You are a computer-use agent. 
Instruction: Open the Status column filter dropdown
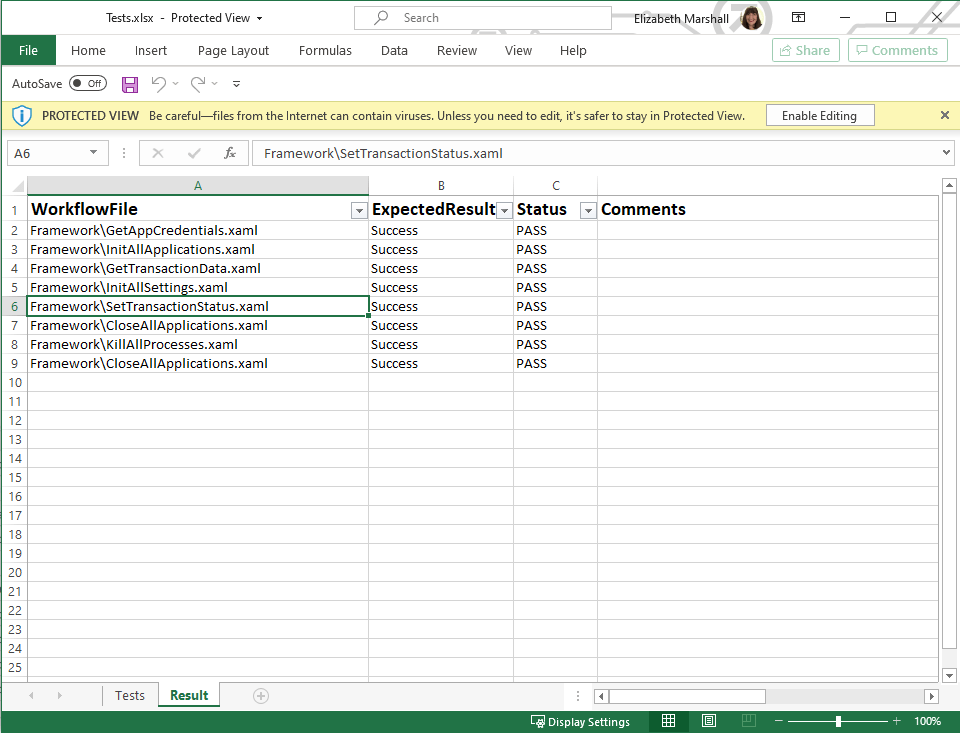588,210
